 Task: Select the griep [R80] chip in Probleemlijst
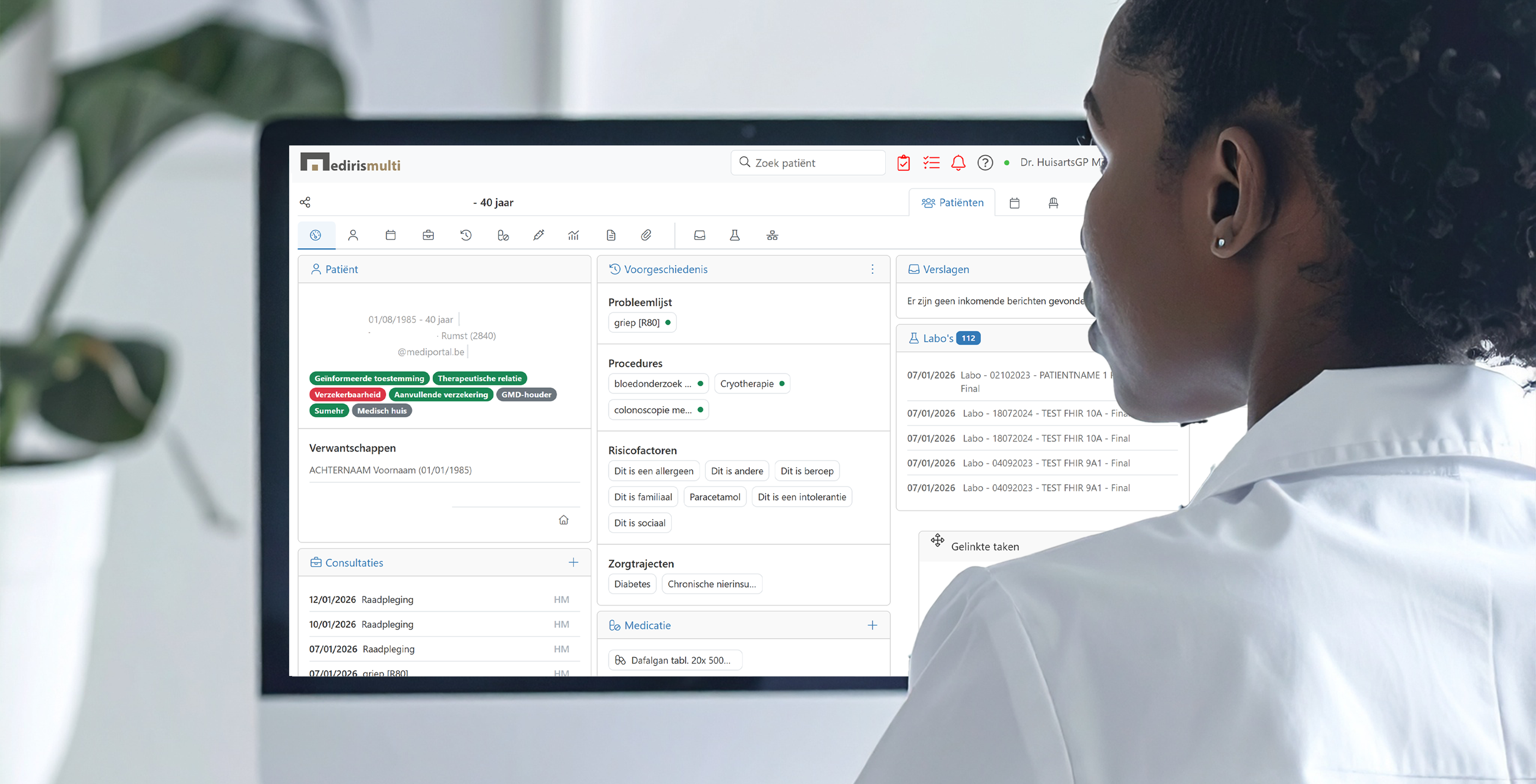(x=642, y=322)
